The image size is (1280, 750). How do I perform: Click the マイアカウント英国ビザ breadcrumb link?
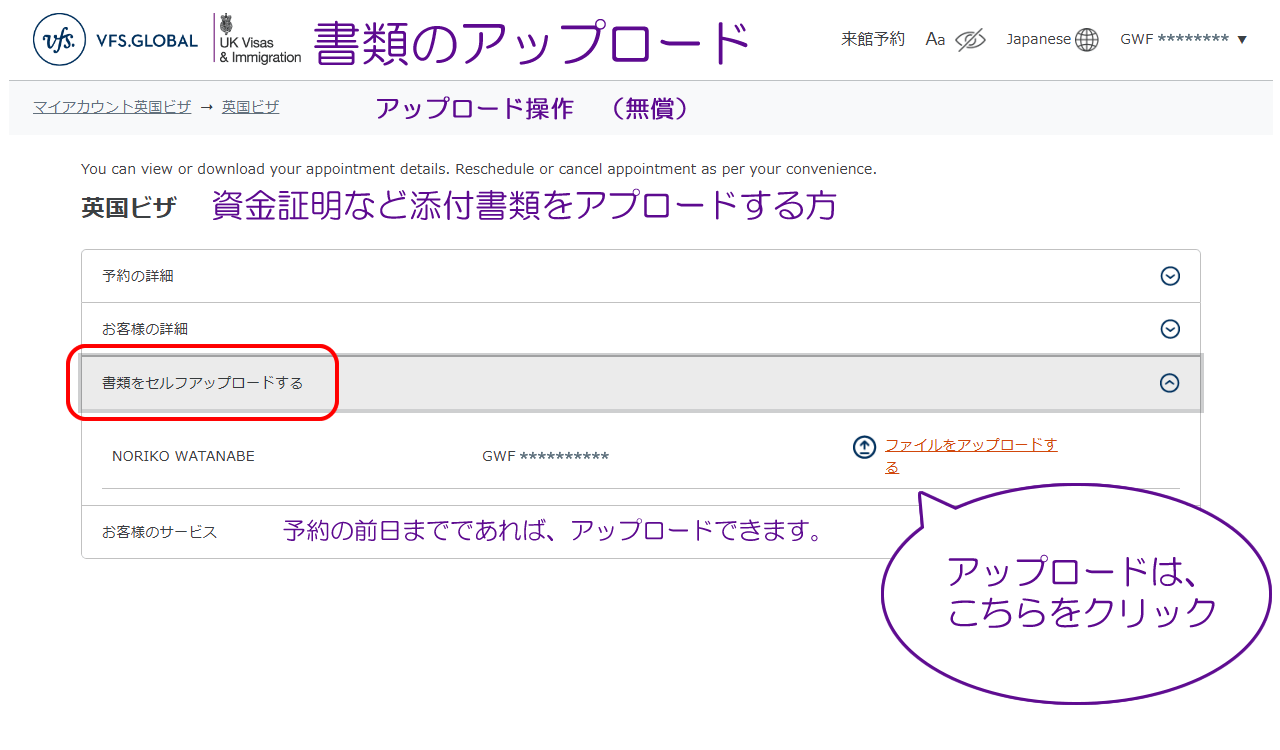click(x=112, y=107)
